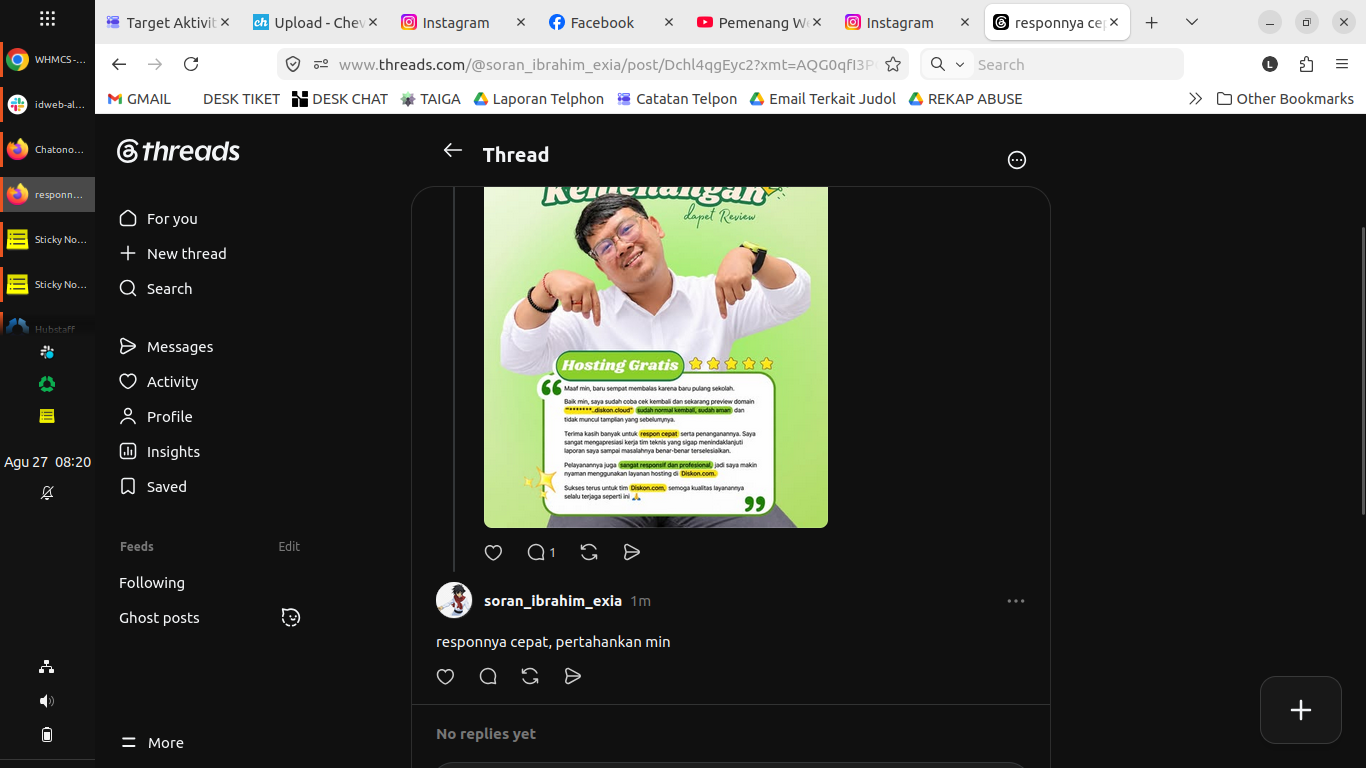Image resolution: width=1366 pixels, height=768 pixels.
Task: Like the post with the review image
Action: coord(493,552)
